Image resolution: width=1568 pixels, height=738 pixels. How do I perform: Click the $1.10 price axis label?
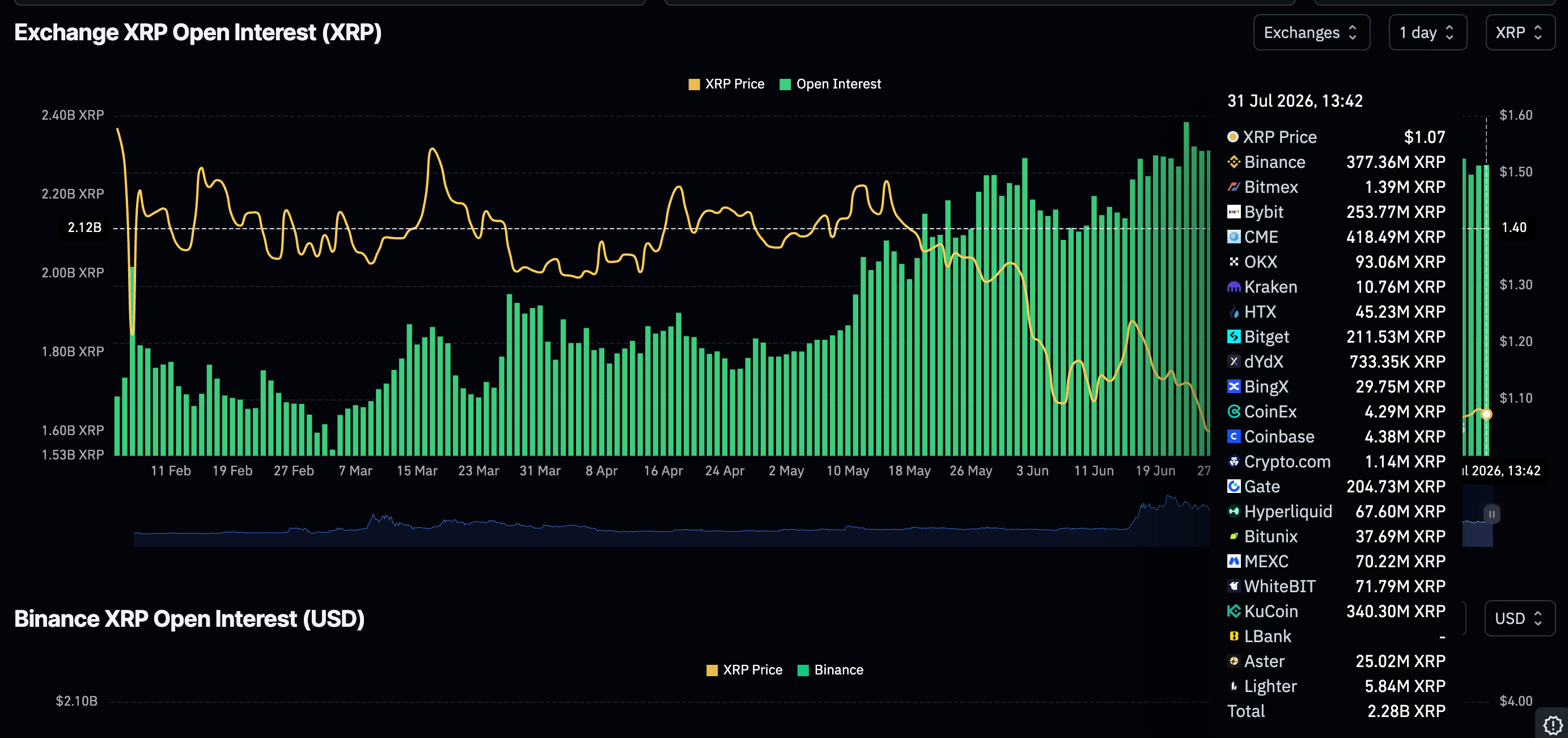(x=1516, y=398)
